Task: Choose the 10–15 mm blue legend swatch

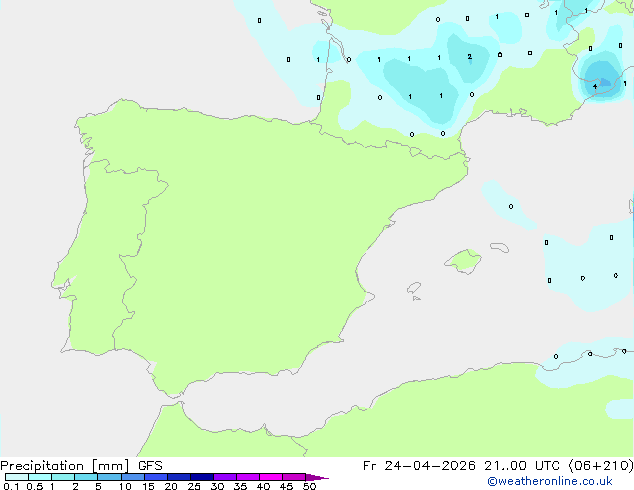Action: 132,477
